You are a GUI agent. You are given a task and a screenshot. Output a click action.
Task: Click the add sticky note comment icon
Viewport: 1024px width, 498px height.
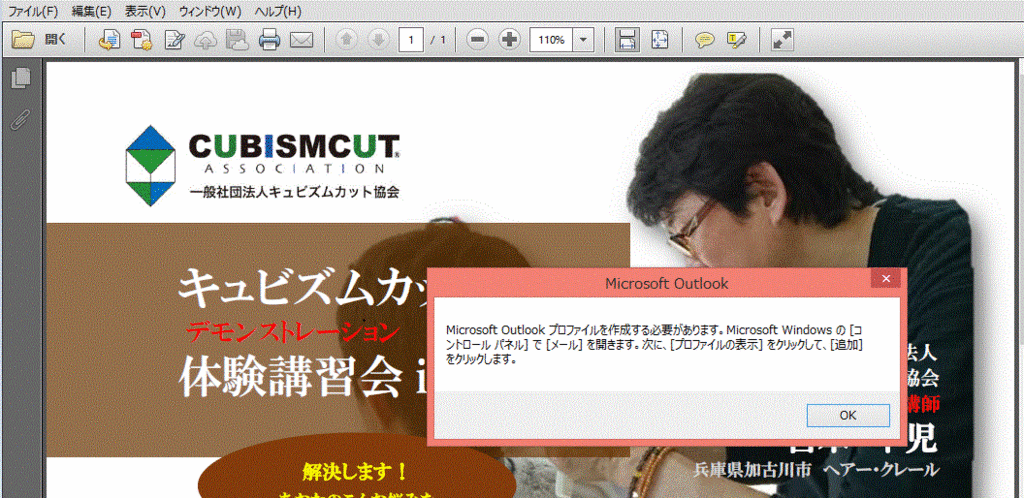coord(704,40)
